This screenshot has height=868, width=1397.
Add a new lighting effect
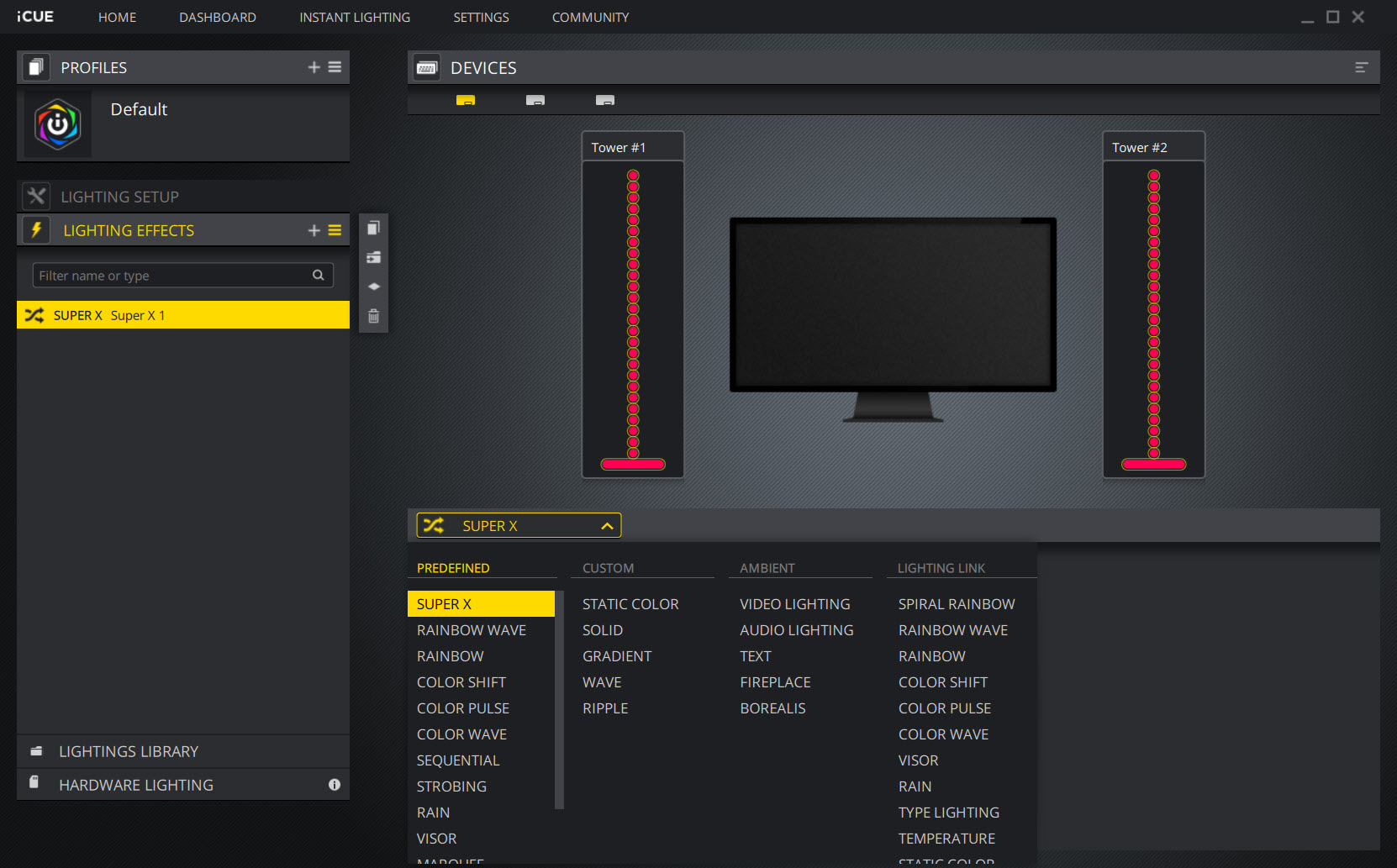click(314, 230)
